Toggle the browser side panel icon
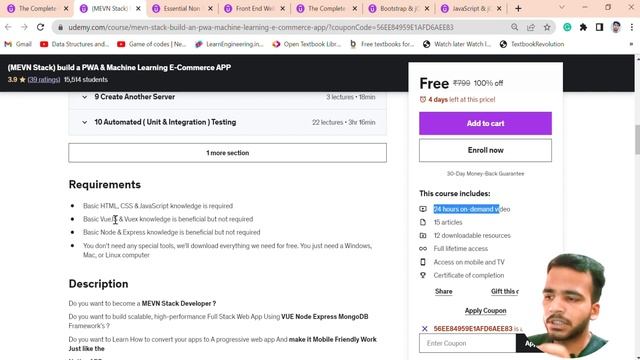This screenshot has height=360, width=640. click(599, 27)
